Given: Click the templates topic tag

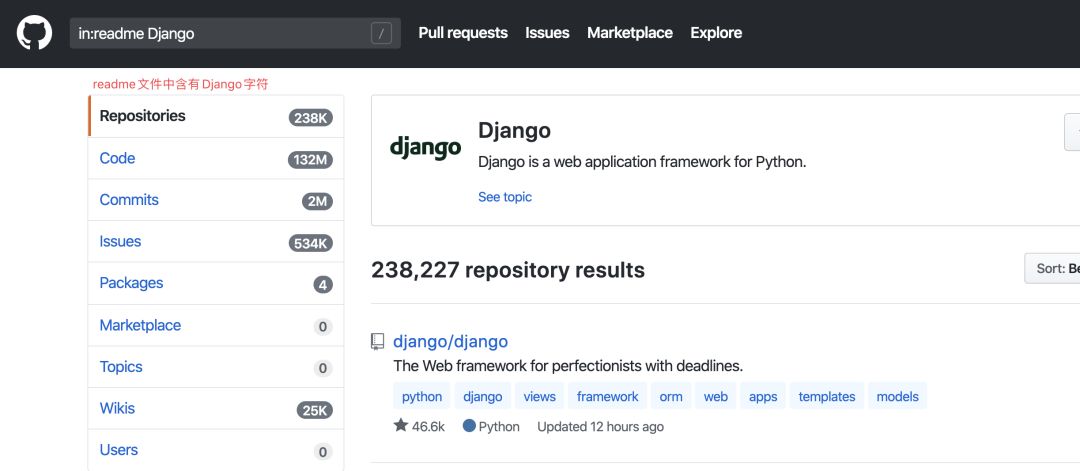Looking at the screenshot, I should (827, 397).
